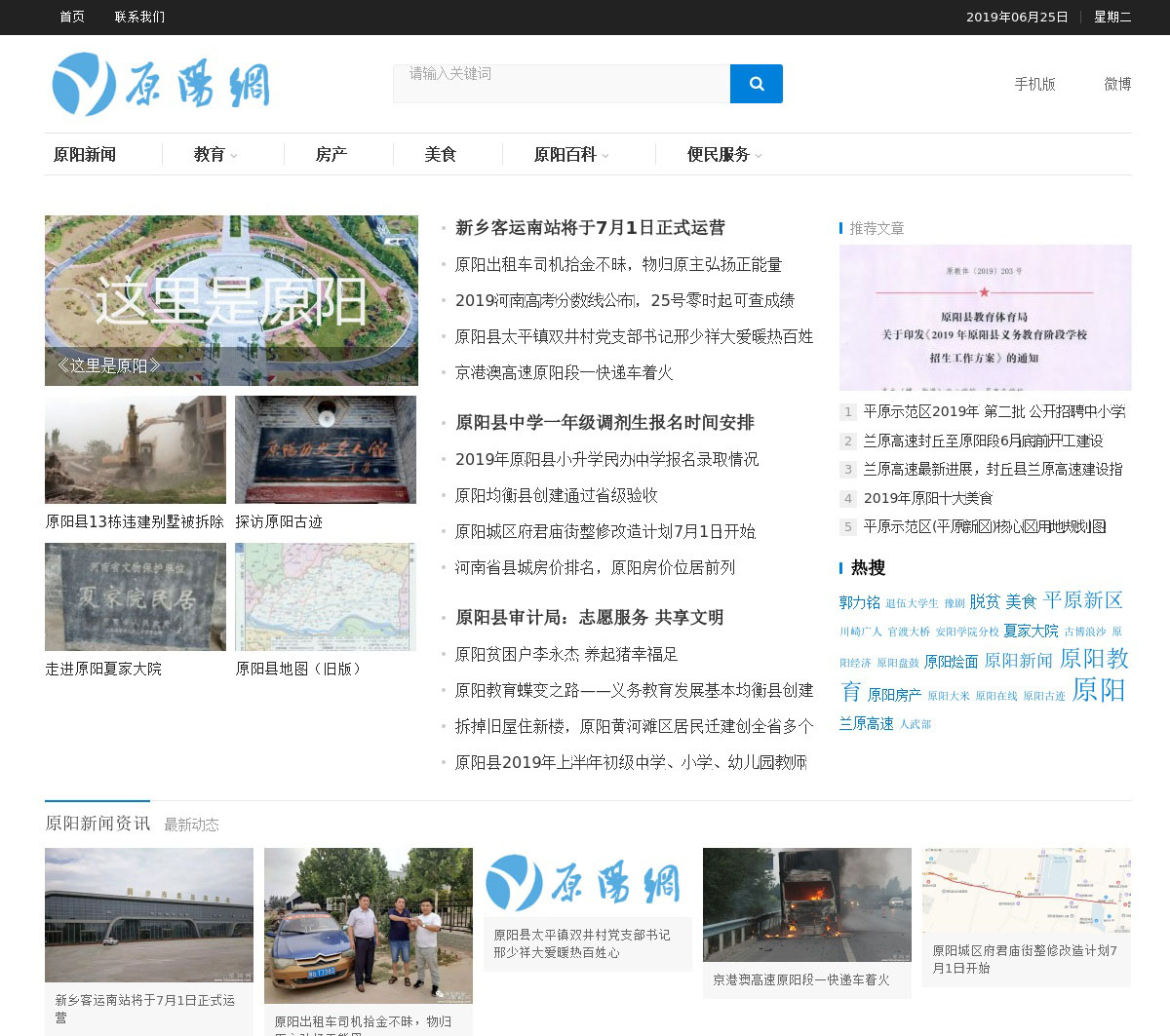This screenshot has height=1036, width=1170.
Task: Open the burning truck news thumbnail
Action: 806,904
